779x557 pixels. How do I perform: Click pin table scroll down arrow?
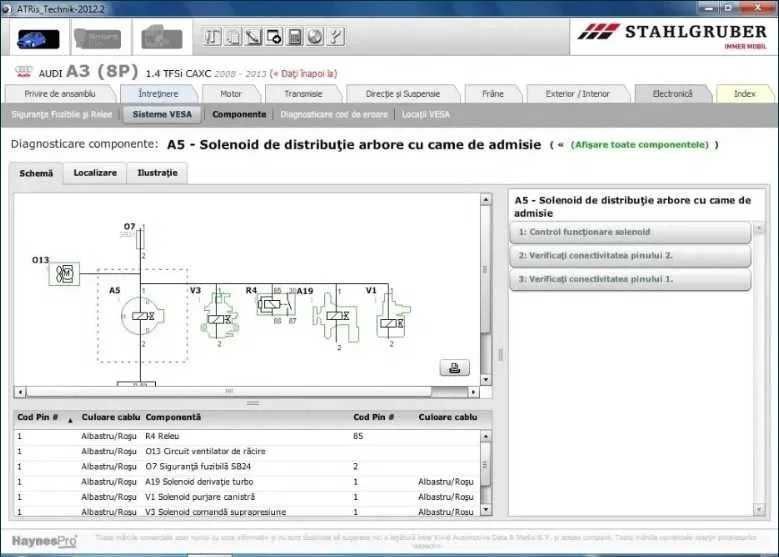[x=486, y=510]
